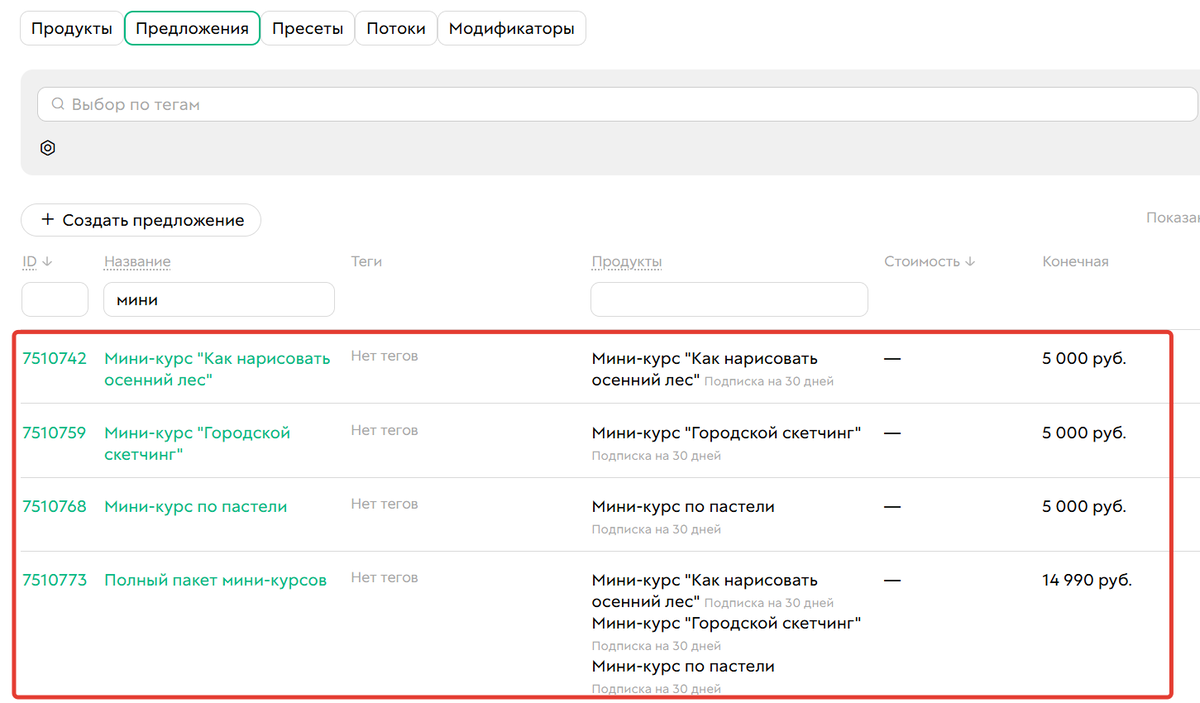
Task: Click the 14 990 руб. price
Action: pyautogui.click(x=1086, y=580)
